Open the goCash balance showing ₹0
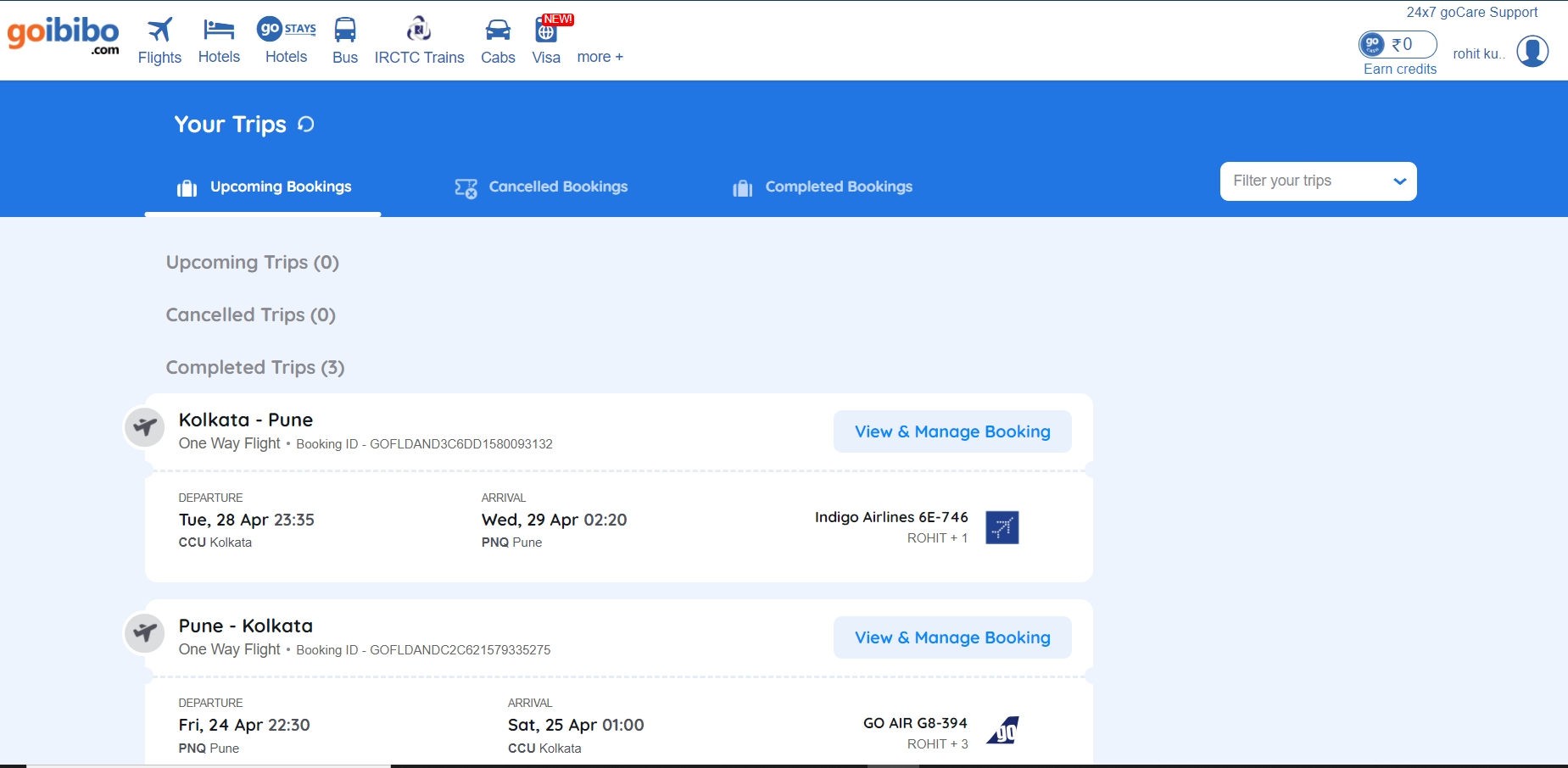Image resolution: width=1568 pixels, height=768 pixels. point(1398,44)
